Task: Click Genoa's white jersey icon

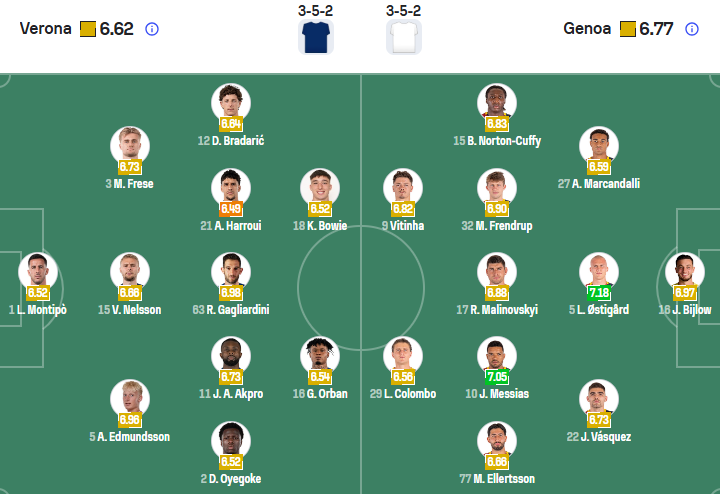Action: pos(403,36)
